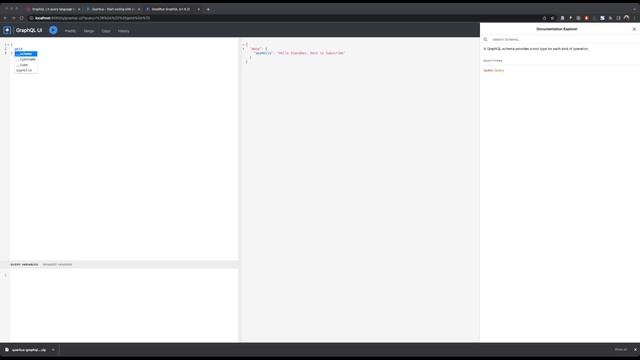Screen dimensions: 640x360
Task: Close the first browser tab
Action: click(79, 9)
